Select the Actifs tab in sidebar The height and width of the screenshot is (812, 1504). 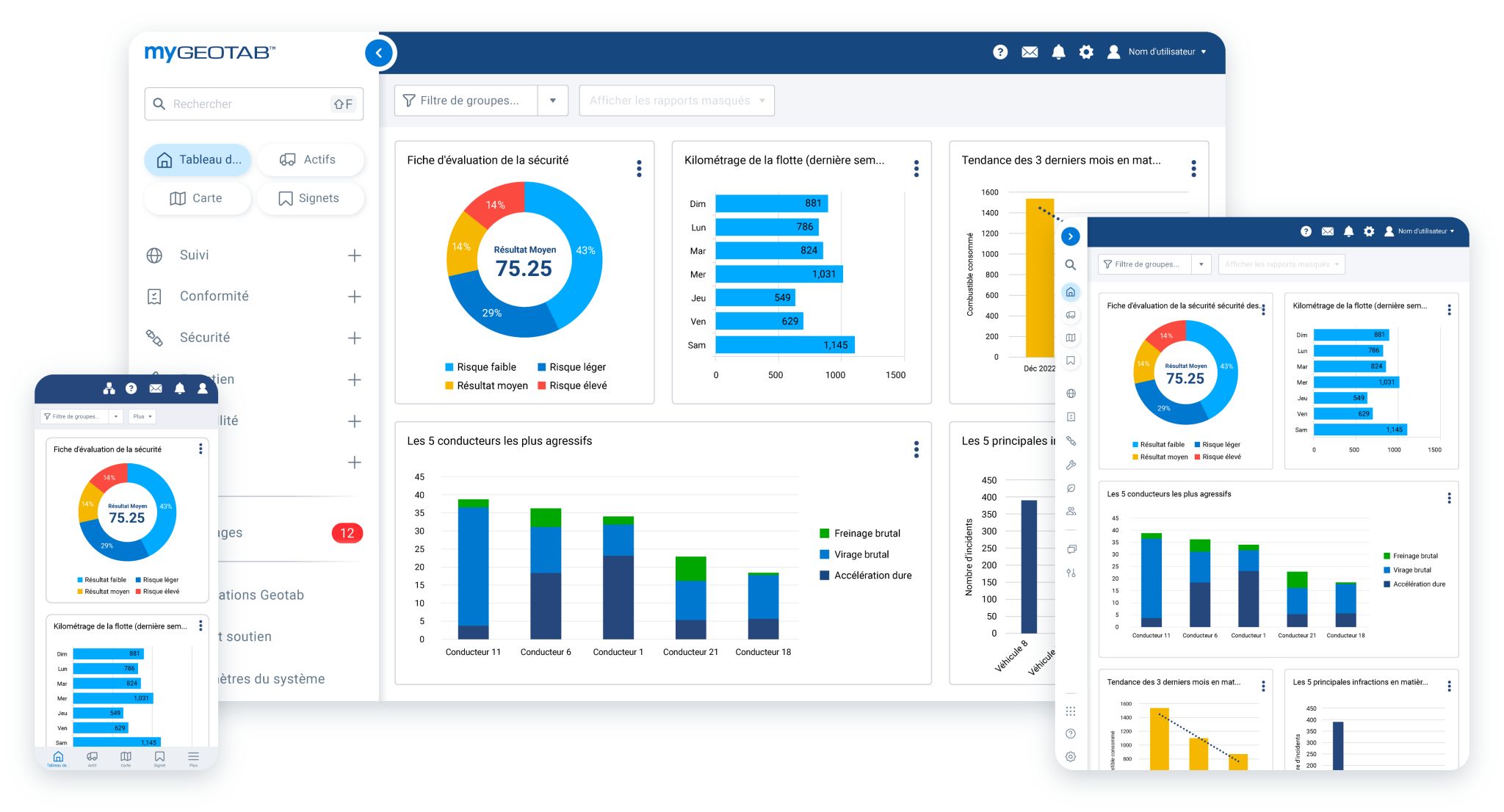[x=309, y=159]
